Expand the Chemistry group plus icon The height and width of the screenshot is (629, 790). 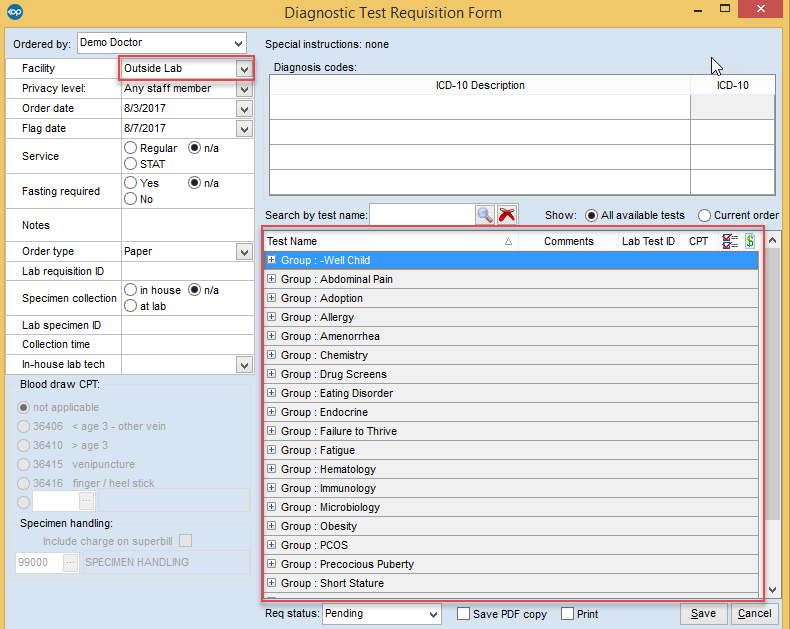(271, 355)
